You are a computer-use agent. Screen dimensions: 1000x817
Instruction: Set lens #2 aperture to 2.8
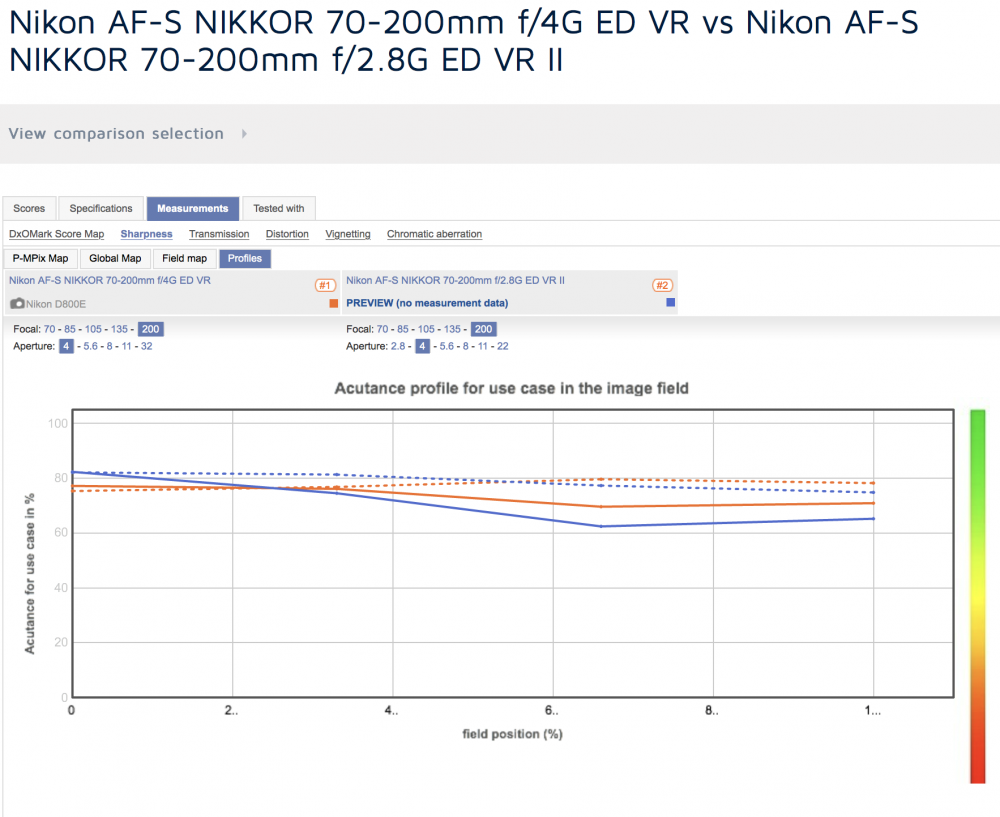pyautogui.click(x=398, y=346)
